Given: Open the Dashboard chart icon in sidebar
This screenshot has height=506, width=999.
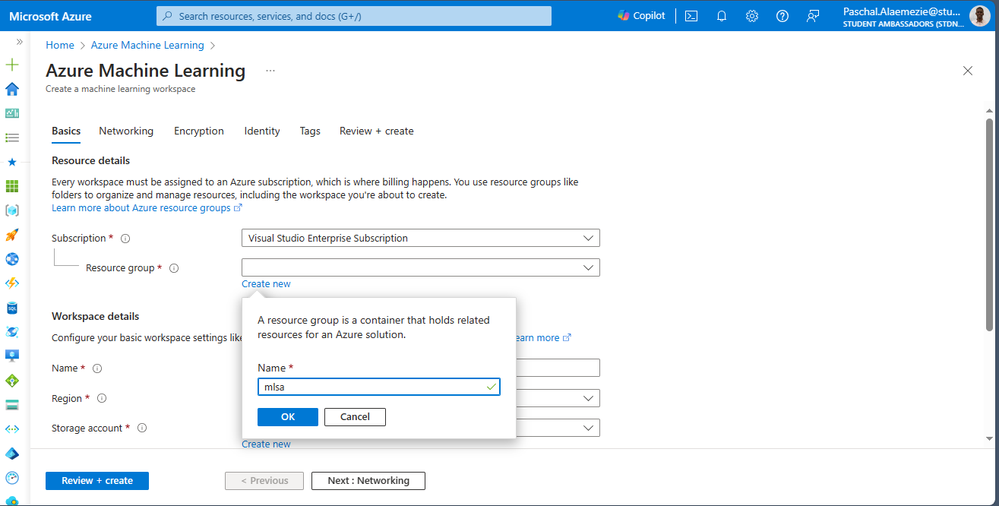Looking at the screenshot, I should point(11,113).
